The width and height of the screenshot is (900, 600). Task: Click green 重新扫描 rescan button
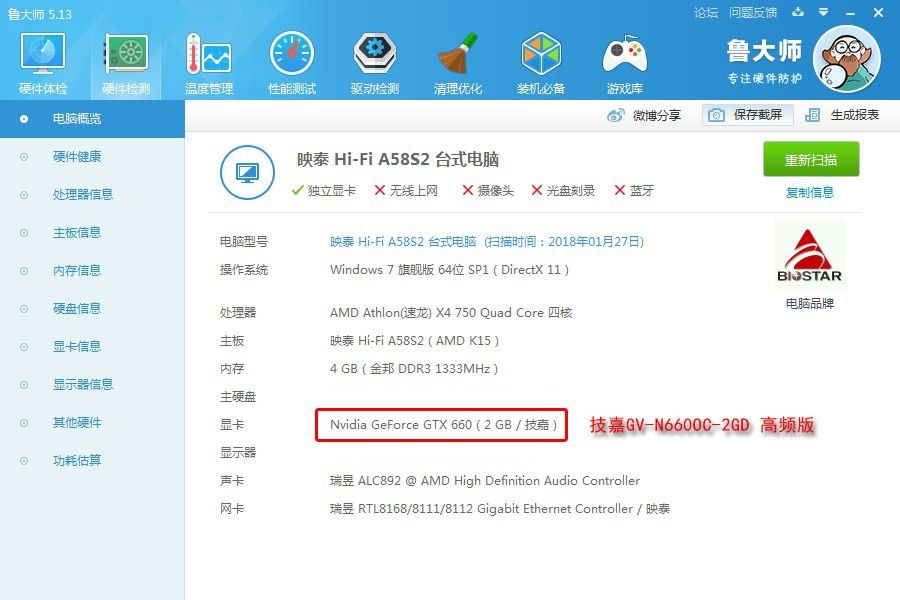click(x=810, y=160)
